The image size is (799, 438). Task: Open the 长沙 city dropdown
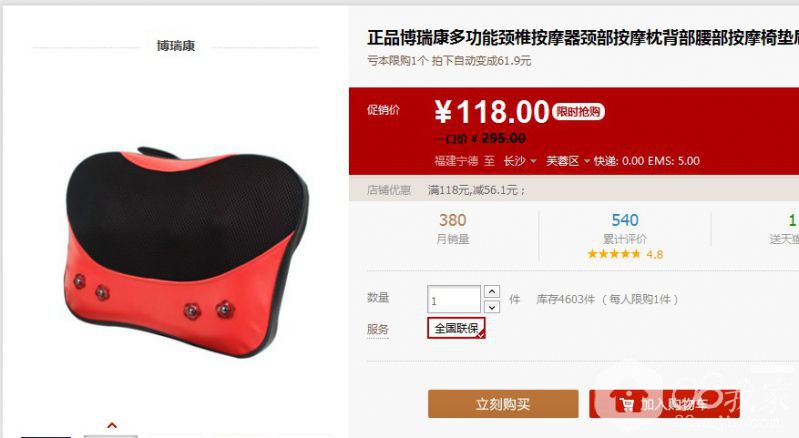520,161
